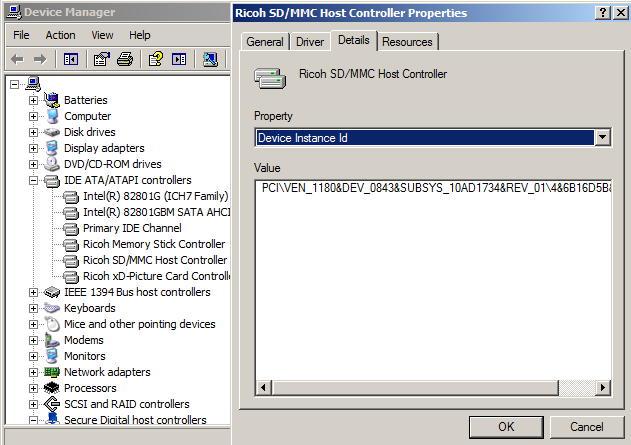
Task: Click the Monitors category icon
Action: tap(52, 356)
